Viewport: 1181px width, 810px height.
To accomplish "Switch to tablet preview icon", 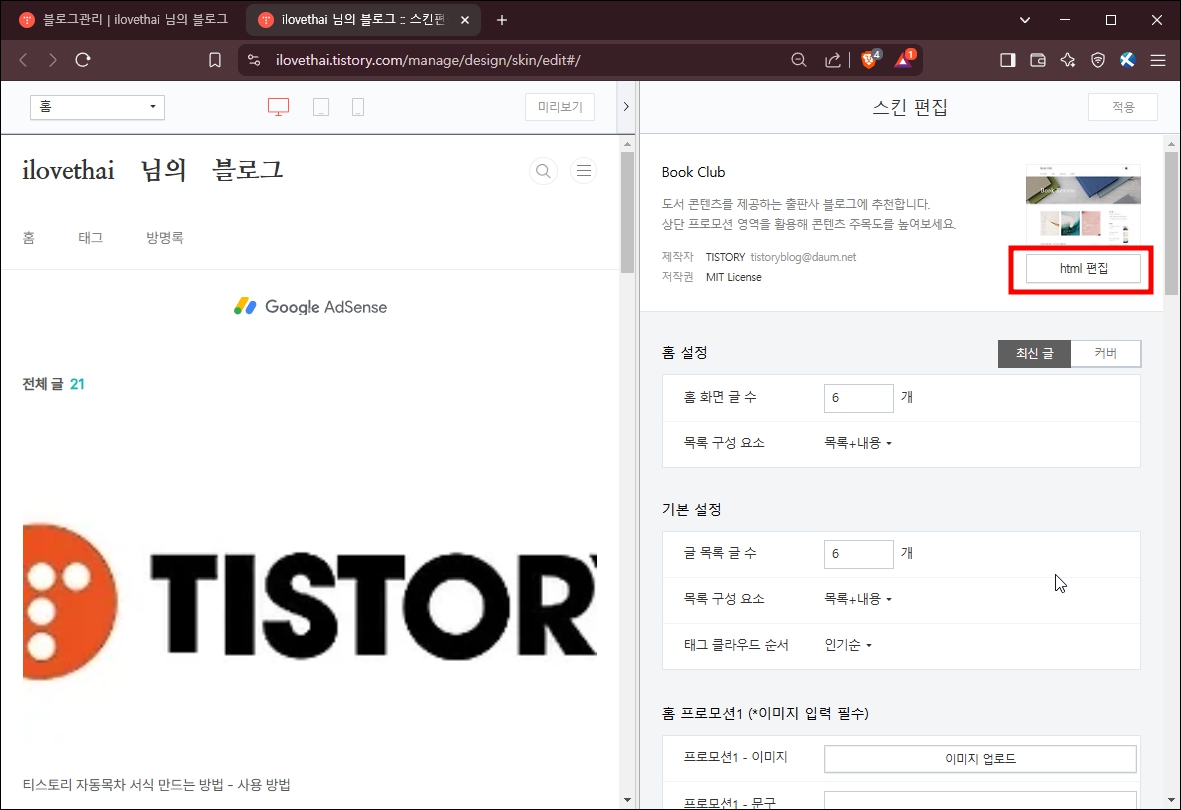I will coord(321,107).
